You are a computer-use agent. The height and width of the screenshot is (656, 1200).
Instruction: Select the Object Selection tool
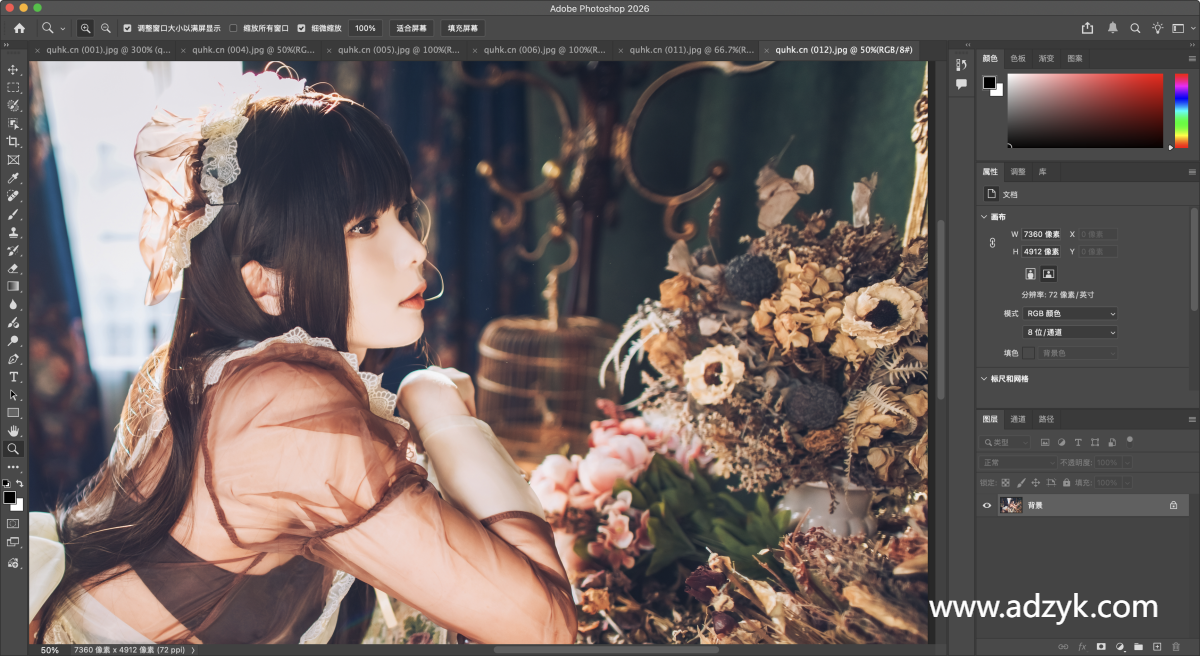coord(14,124)
